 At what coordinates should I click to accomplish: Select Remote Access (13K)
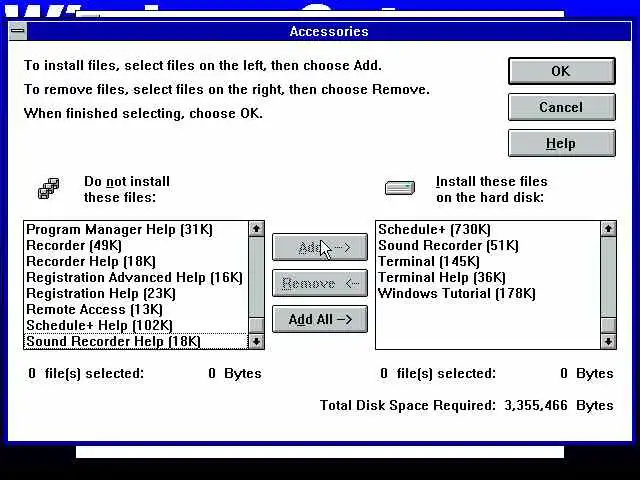[136, 309]
